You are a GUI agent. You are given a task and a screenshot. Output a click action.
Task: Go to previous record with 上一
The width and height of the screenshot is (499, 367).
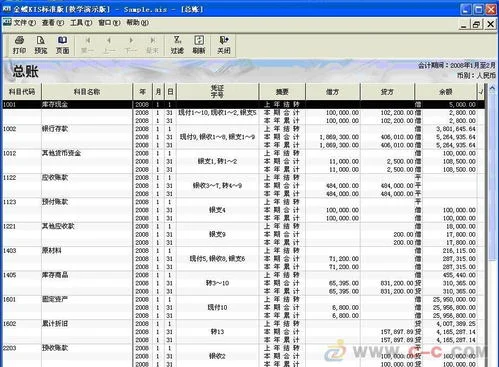109,45
